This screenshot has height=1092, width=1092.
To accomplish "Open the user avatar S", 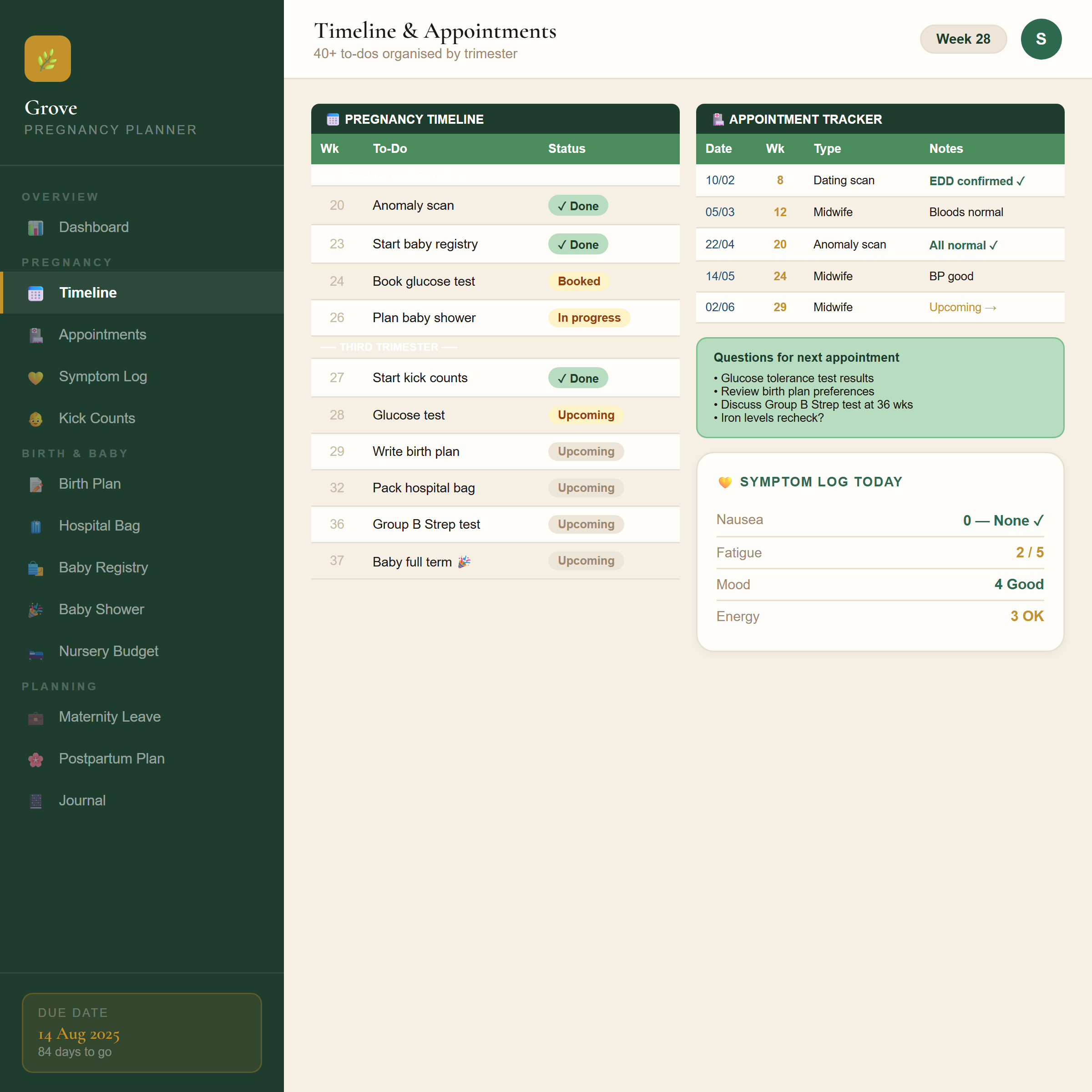I will 1041,39.
